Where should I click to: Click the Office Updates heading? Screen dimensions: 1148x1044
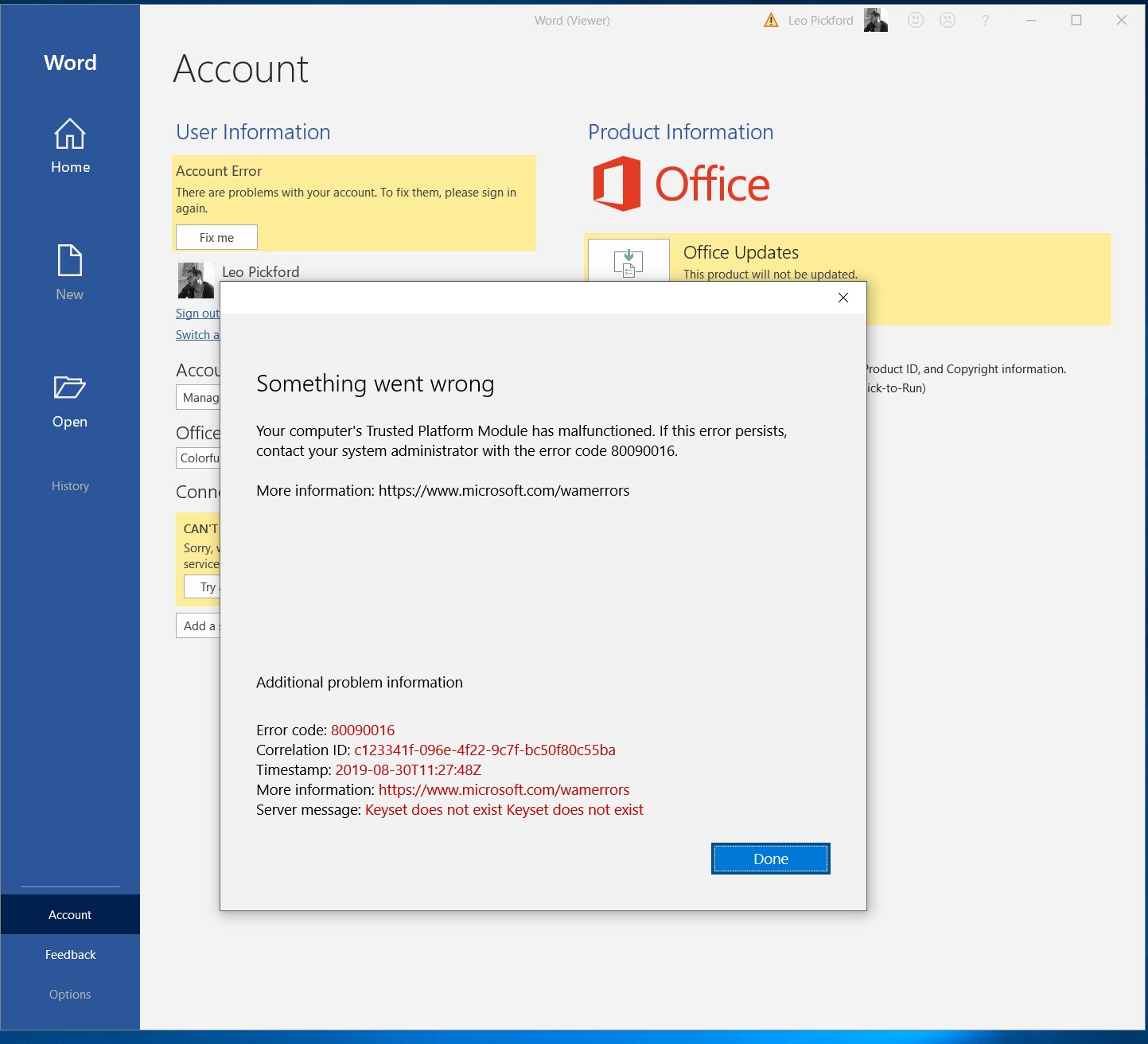point(741,252)
